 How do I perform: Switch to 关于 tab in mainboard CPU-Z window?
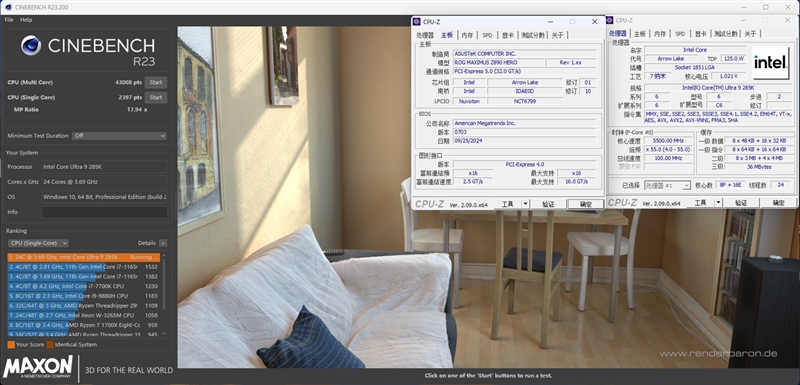(558, 35)
